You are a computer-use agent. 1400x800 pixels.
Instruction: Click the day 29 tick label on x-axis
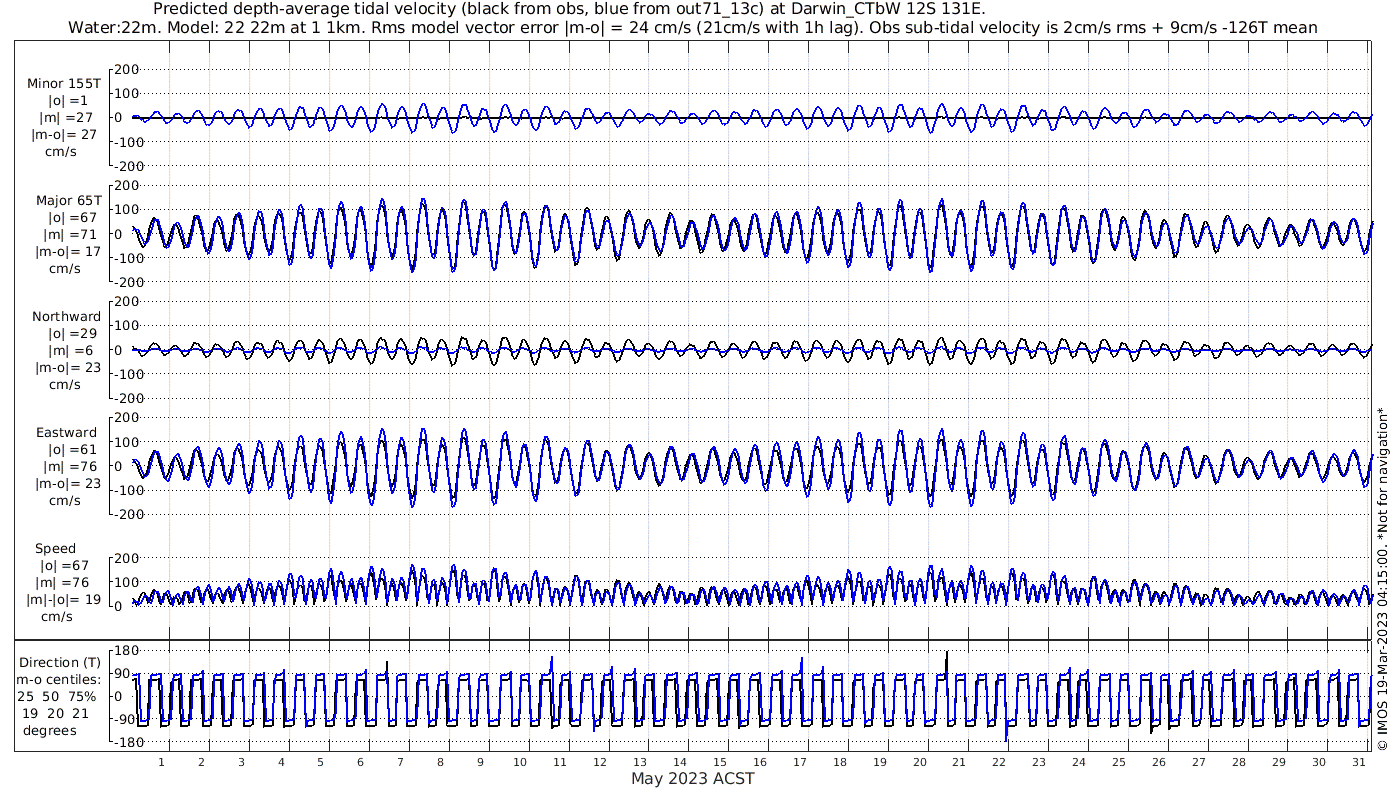(x=1278, y=762)
